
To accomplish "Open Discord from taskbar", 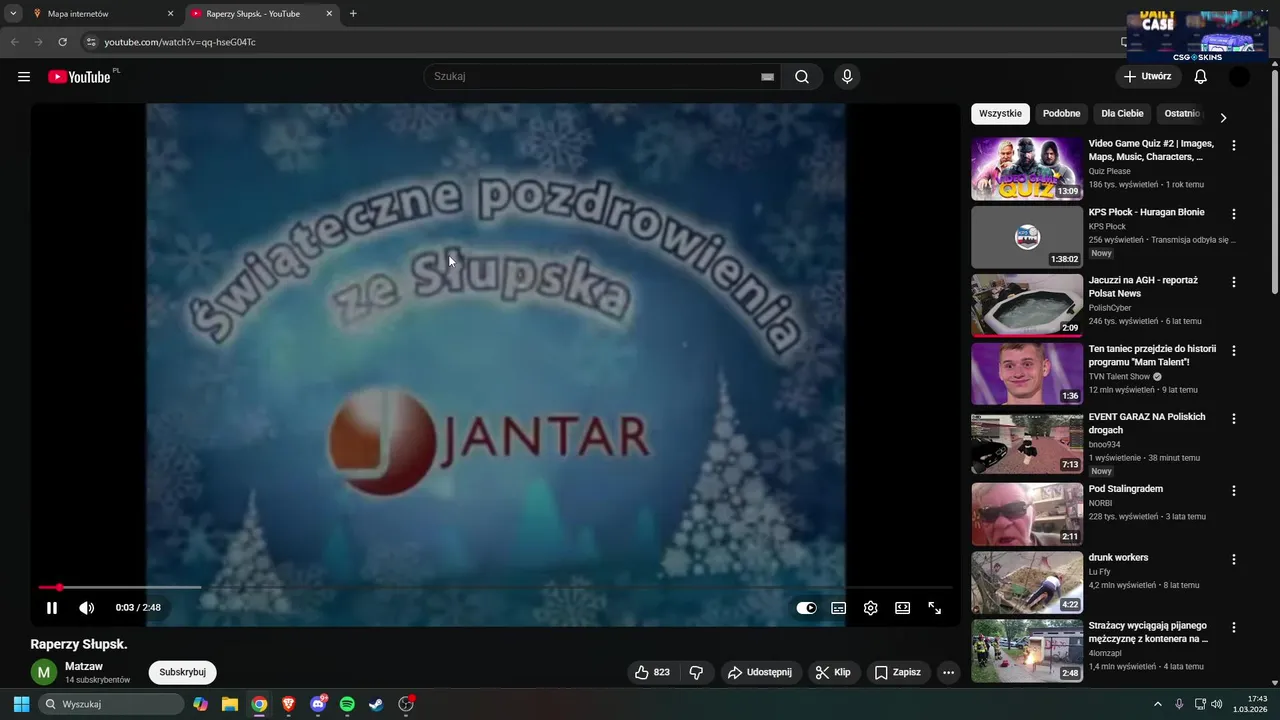I will 318,704.
